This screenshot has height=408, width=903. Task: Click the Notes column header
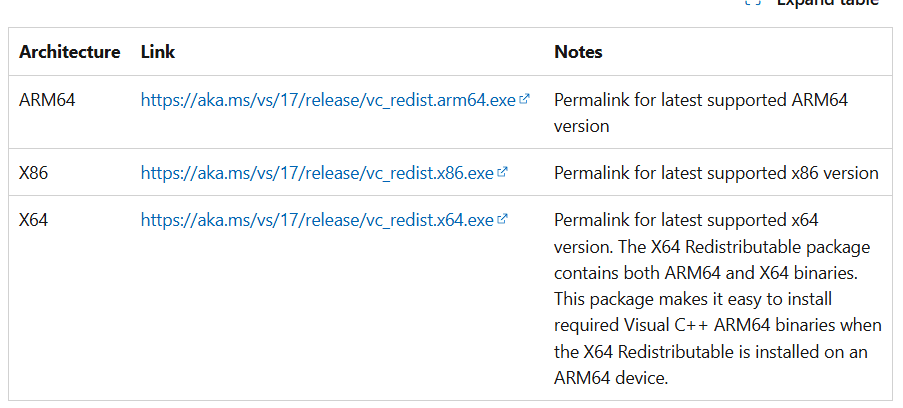[578, 52]
